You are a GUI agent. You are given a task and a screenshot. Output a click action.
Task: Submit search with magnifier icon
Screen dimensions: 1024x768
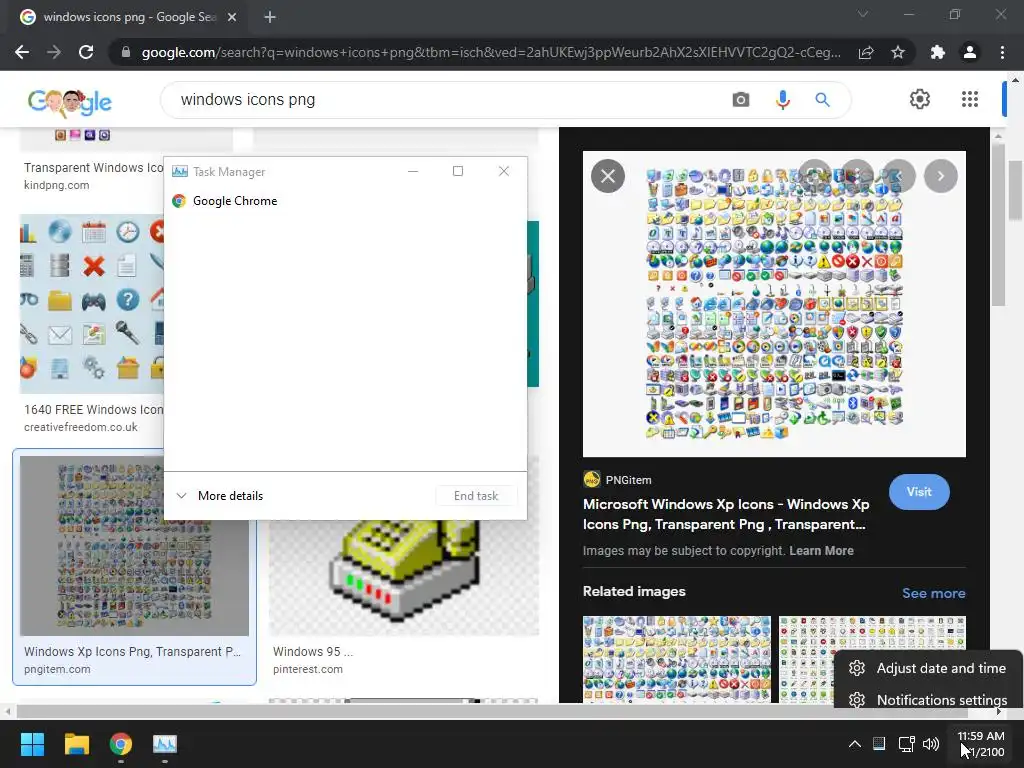click(x=822, y=100)
